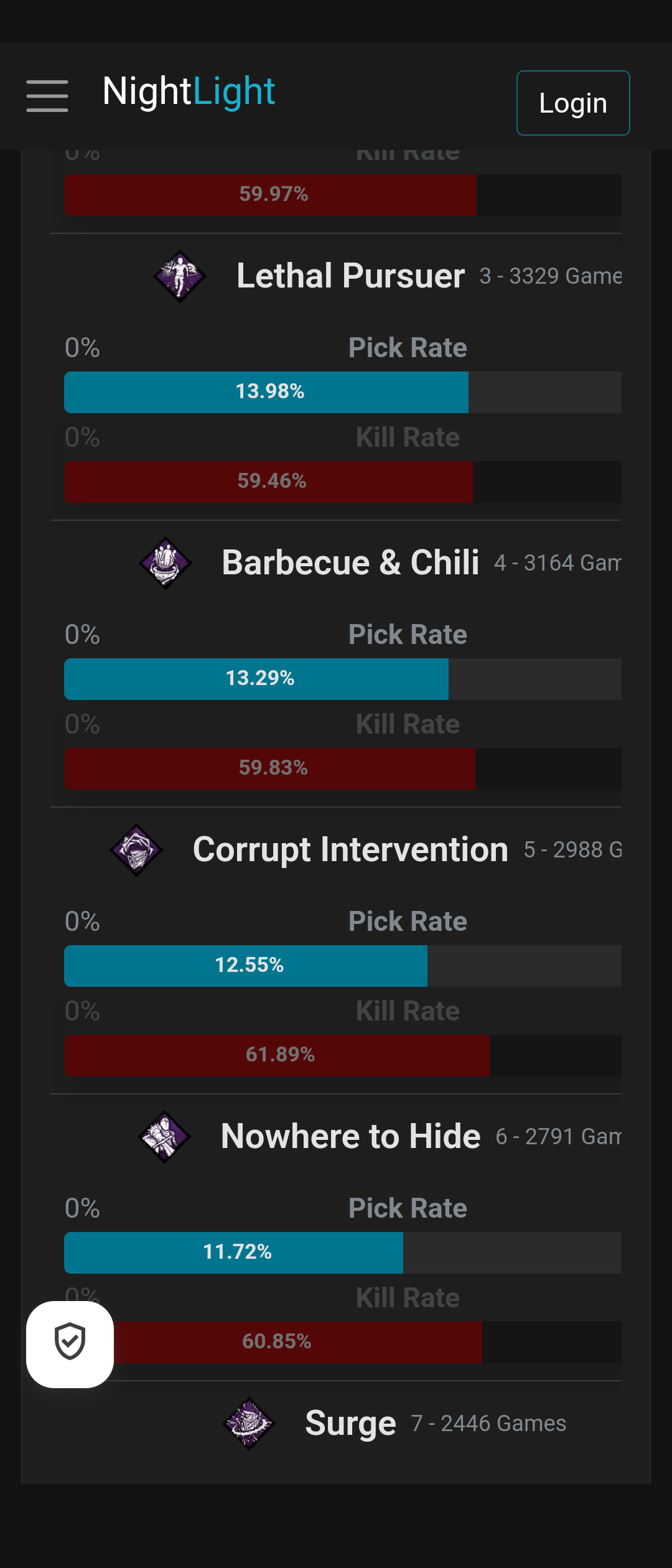Open the Nowhere to Hide perk title
The height and width of the screenshot is (1568, 672).
[350, 1136]
